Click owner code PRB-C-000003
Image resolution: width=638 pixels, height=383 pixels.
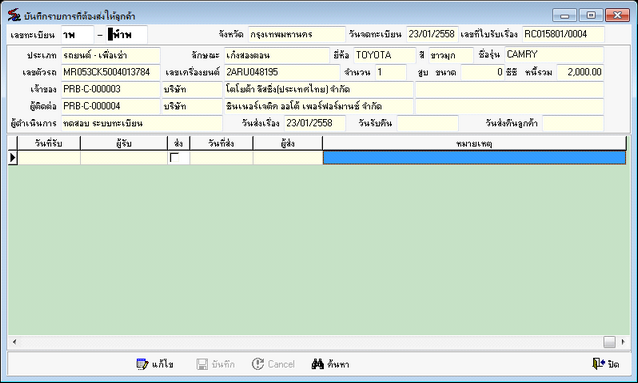(111, 90)
